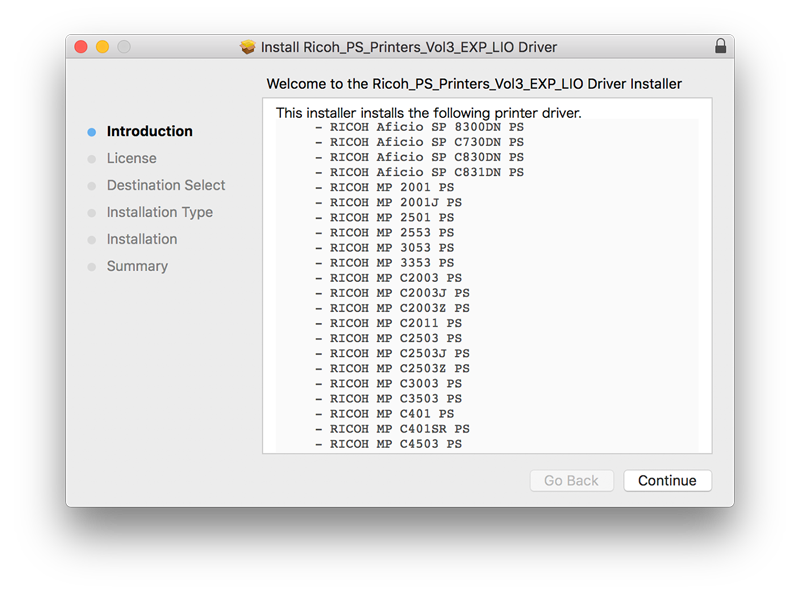
Task: Click the 'RICOH MP C401SR PS' line
Action: [x=392, y=429]
